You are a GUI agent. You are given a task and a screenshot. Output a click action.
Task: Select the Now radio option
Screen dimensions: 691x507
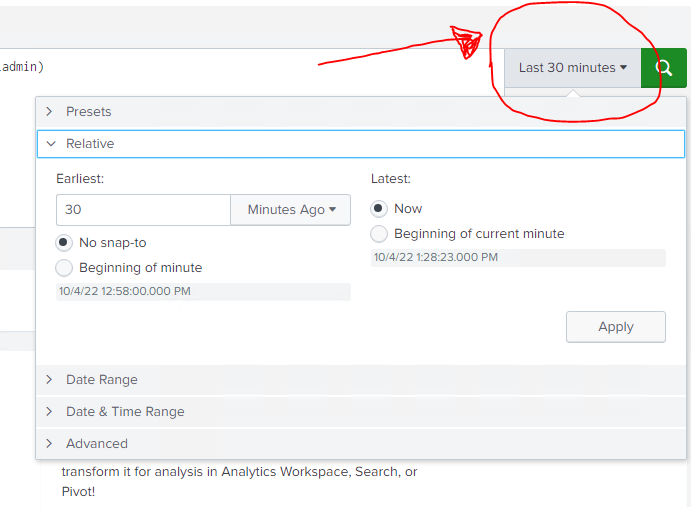[379, 209]
